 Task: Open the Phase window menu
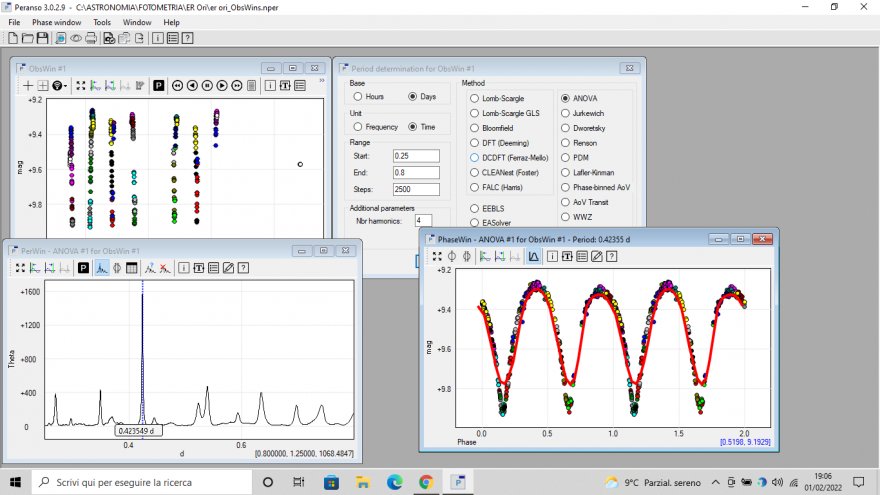(56, 22)
